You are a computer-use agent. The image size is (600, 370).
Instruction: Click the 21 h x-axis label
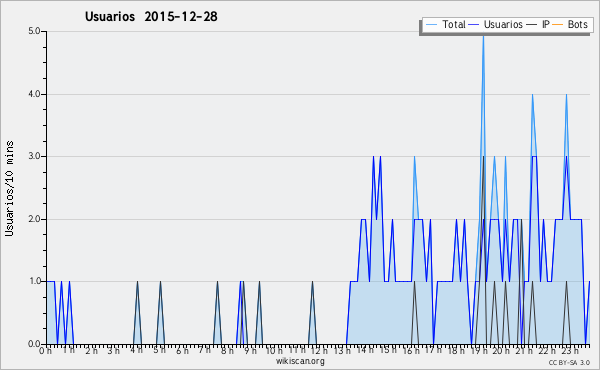click(524, 351)
